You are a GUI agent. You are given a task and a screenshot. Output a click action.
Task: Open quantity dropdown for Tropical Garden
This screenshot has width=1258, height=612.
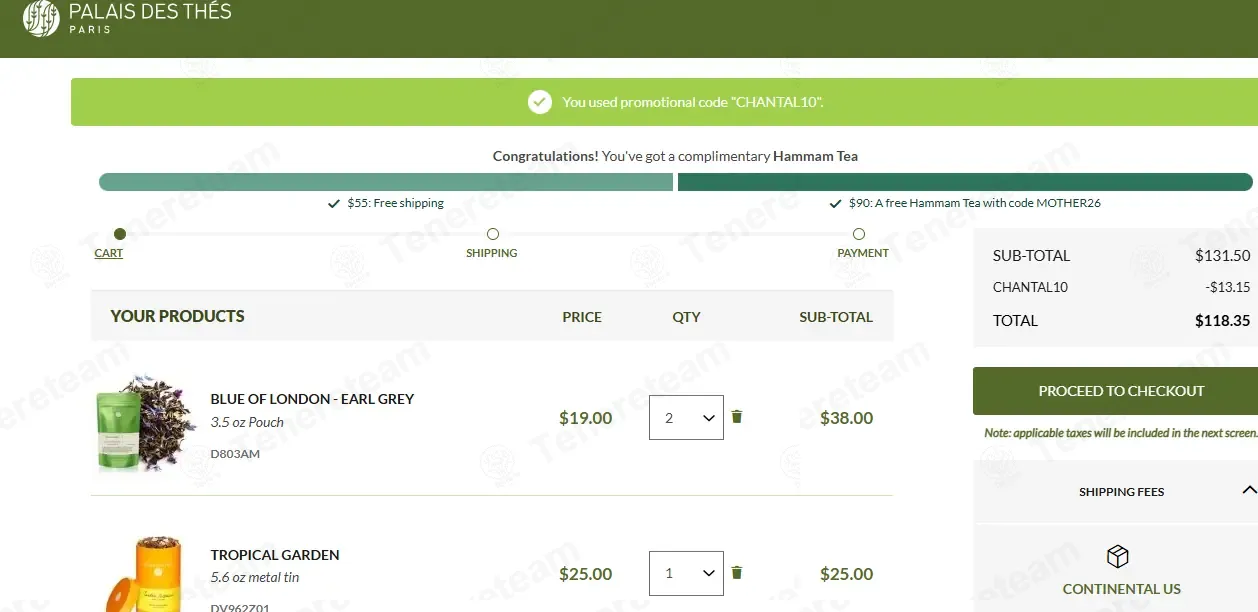click(686, 574)
